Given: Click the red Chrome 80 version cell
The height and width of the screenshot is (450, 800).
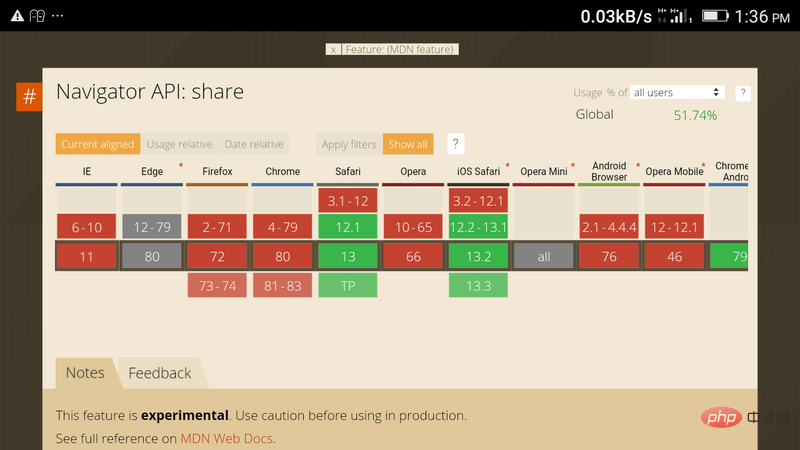Looking at the screenshot, I should click(x=283, y=257).
